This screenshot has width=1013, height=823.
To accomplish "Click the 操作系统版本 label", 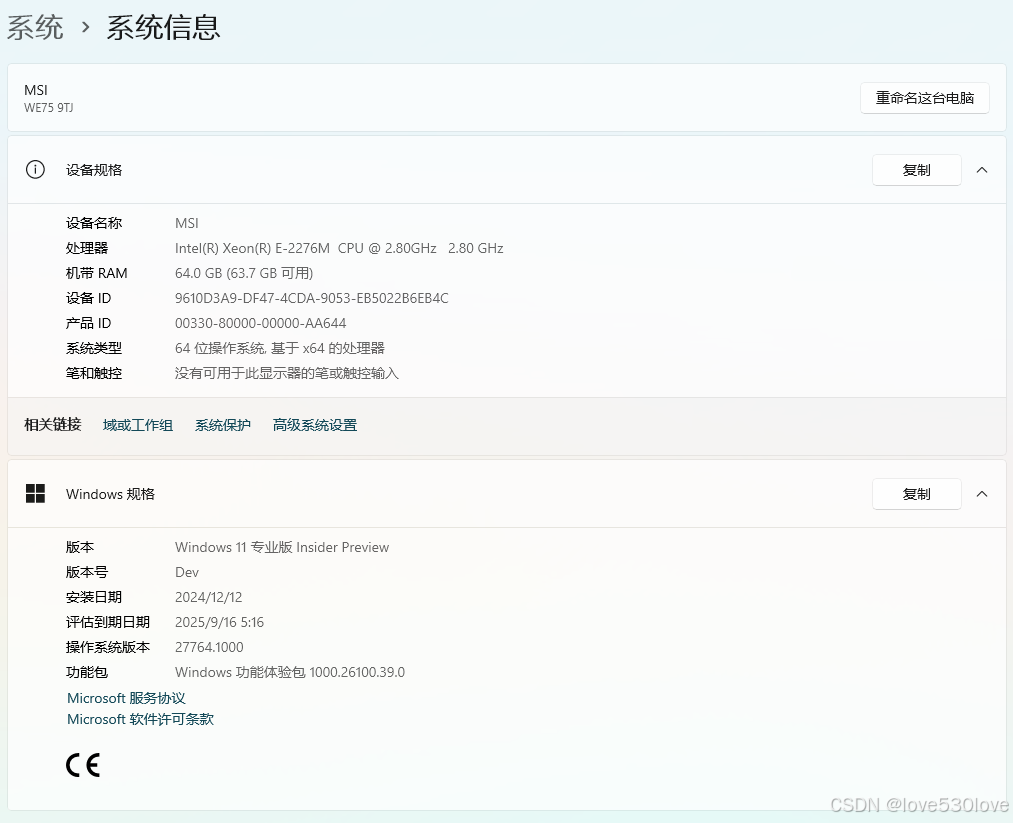I will (x=108, y=647).
